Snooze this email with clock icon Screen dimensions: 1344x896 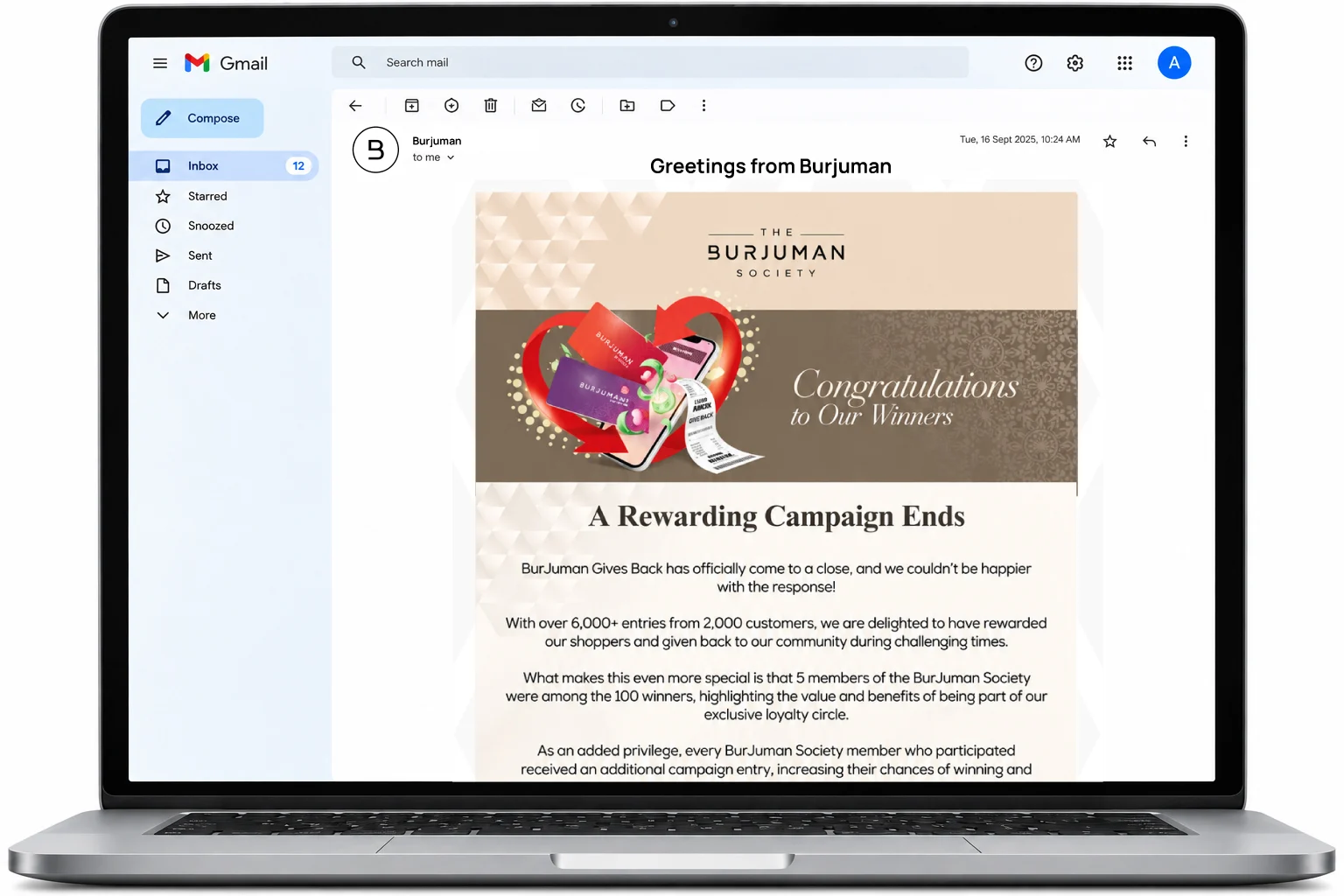click(578, 106)
